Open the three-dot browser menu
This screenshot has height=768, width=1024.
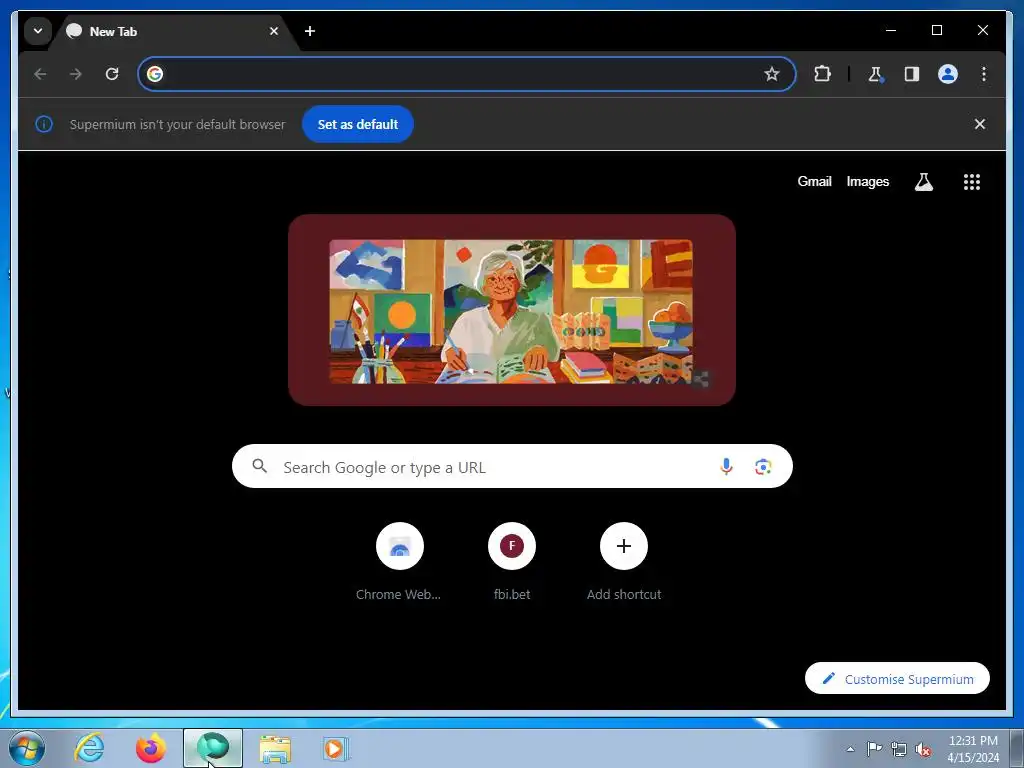[x=984, y=74]
